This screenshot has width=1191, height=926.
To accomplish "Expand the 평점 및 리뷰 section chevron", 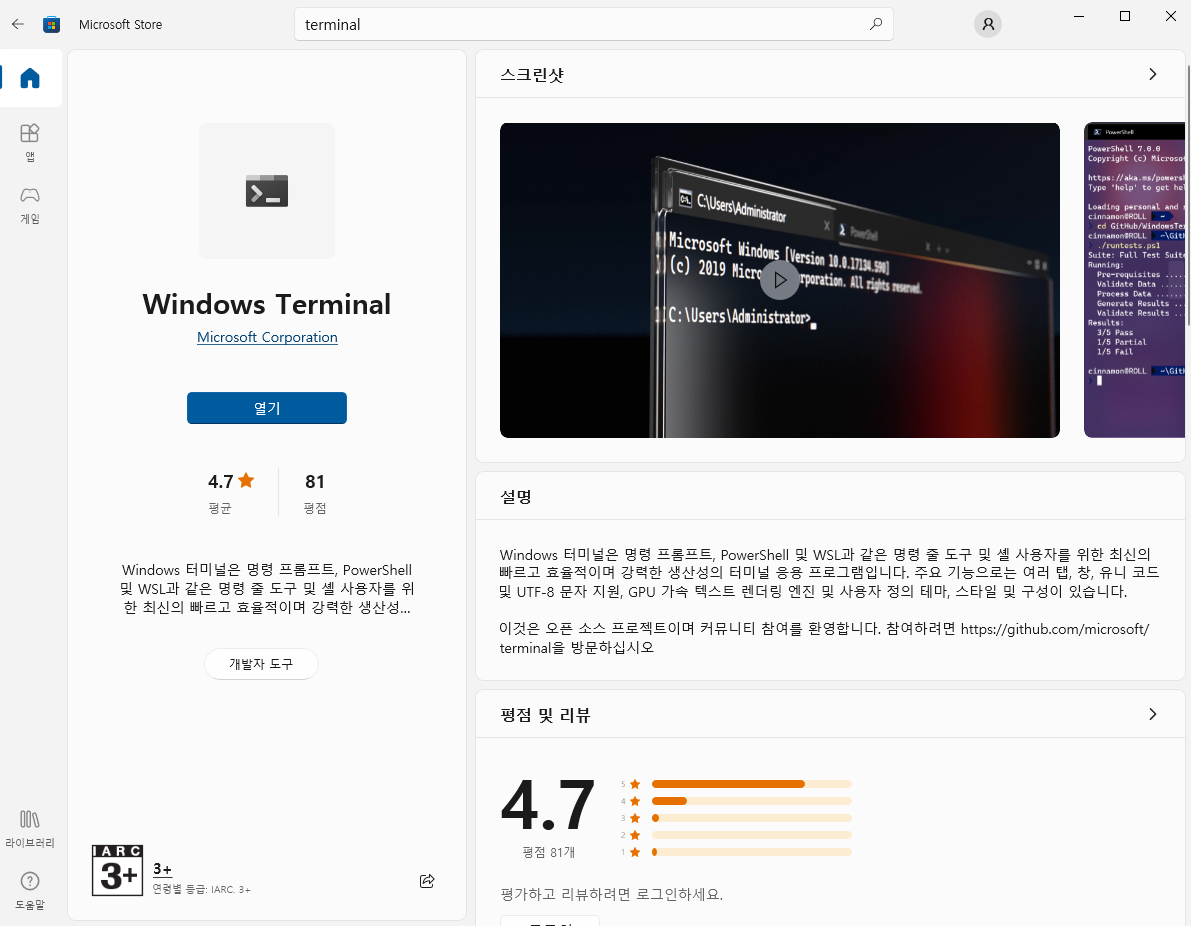I will [x=1152, y=714].
